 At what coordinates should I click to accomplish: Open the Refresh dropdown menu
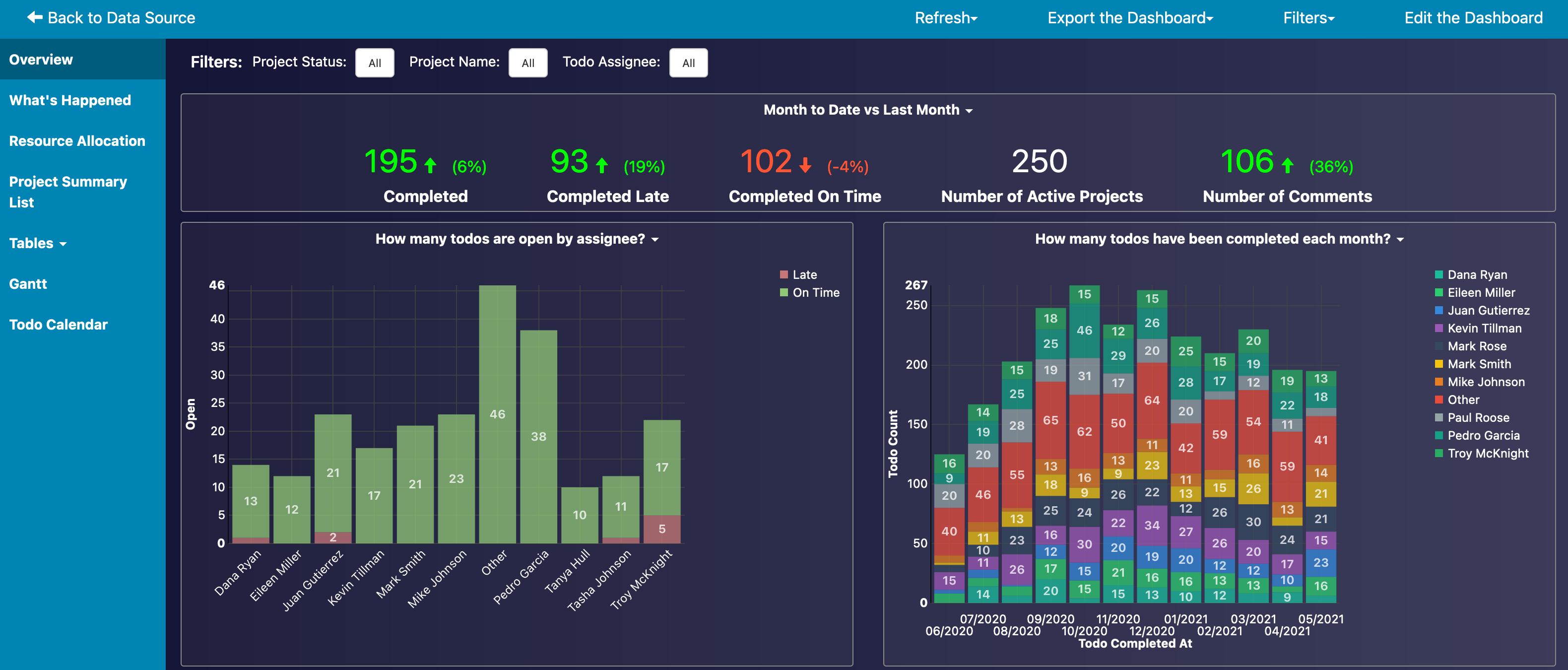(x=945, y=18)
